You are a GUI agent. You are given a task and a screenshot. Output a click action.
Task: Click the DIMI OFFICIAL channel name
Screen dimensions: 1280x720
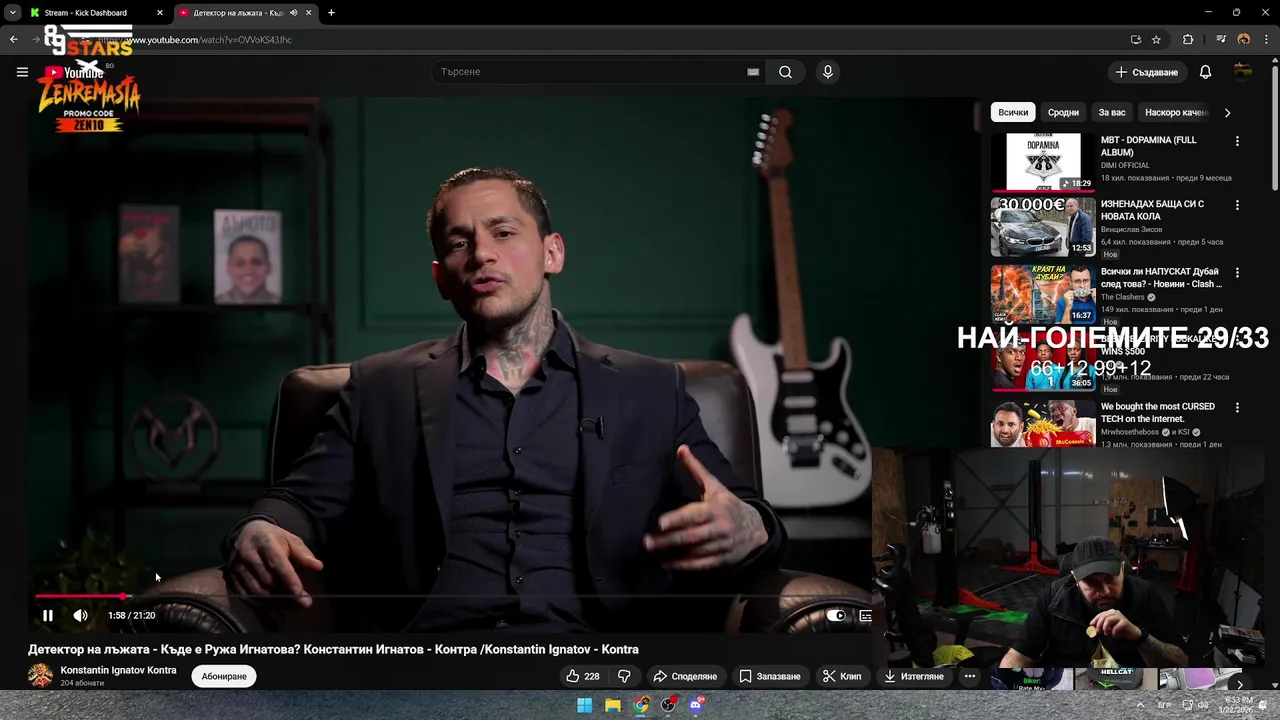[1125, 165]
